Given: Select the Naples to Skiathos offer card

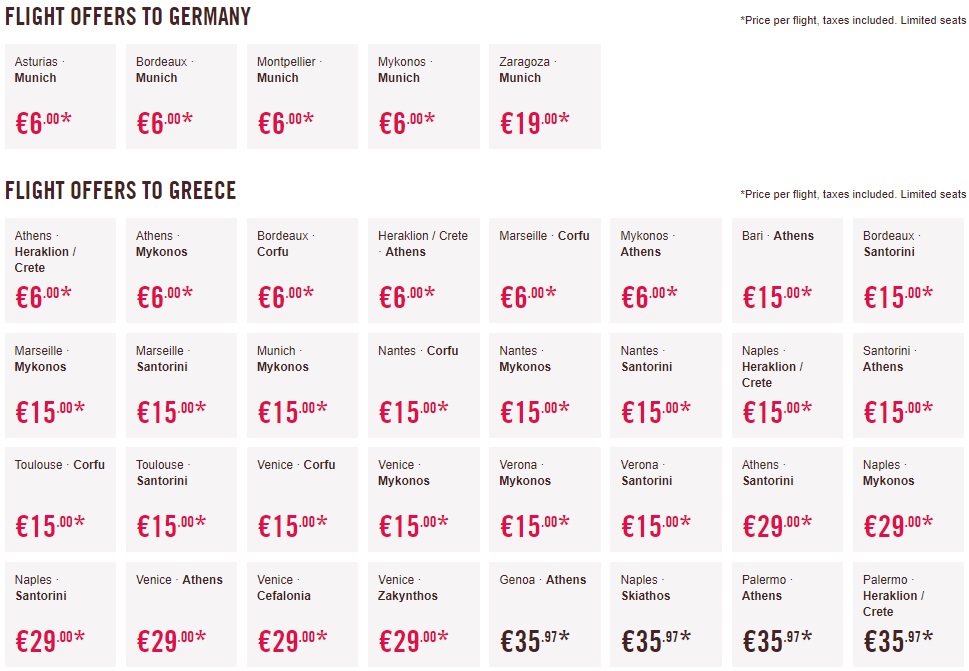Looking at the screenshot, I should (x=666, y=614).
